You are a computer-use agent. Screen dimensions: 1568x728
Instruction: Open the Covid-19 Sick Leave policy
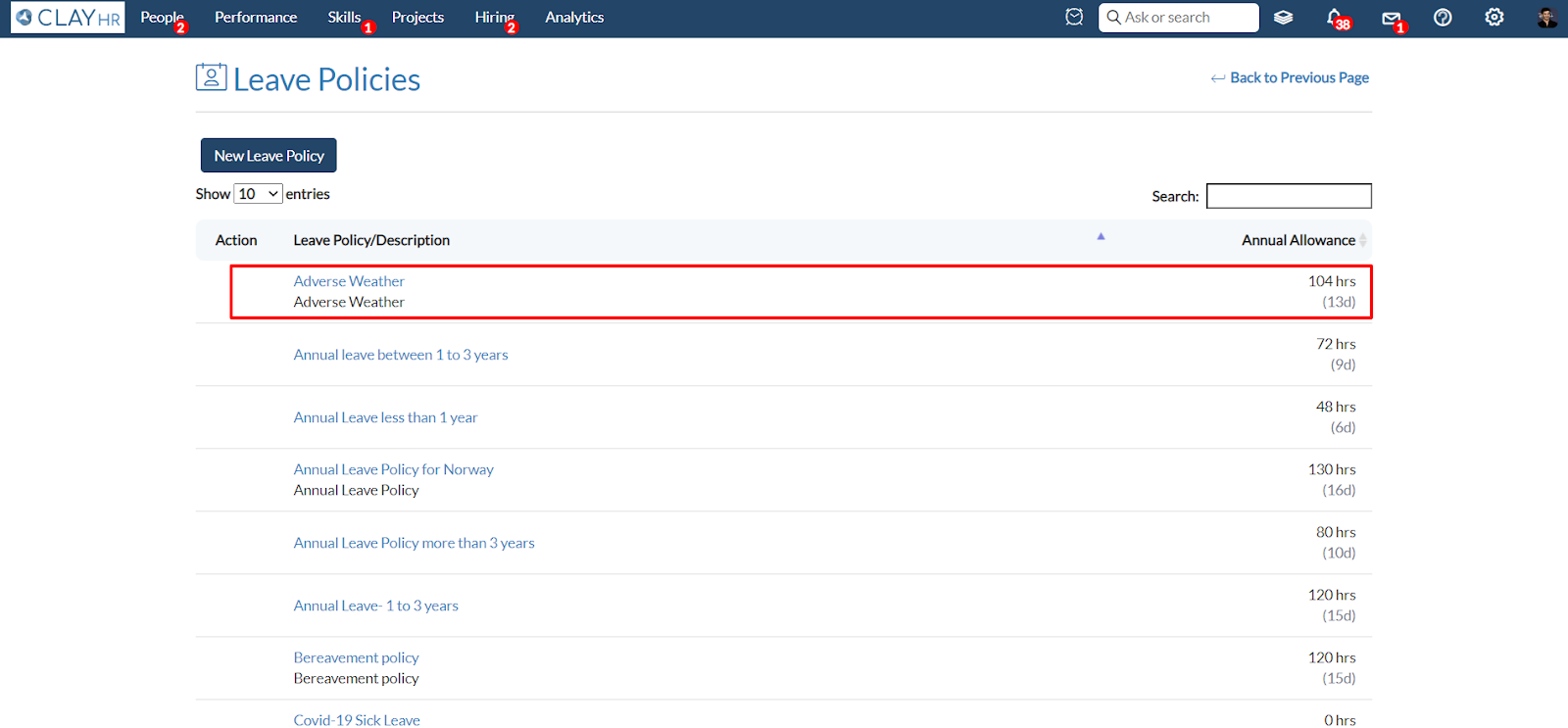pyautogui.click(x=357, y=720)
